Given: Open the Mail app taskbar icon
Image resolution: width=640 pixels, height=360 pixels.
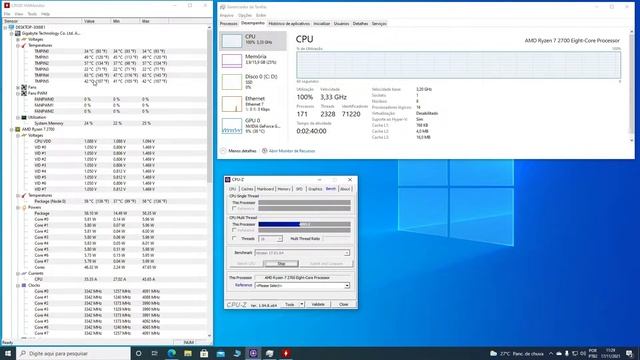Looking at the screenshot, I should [220, 353].
